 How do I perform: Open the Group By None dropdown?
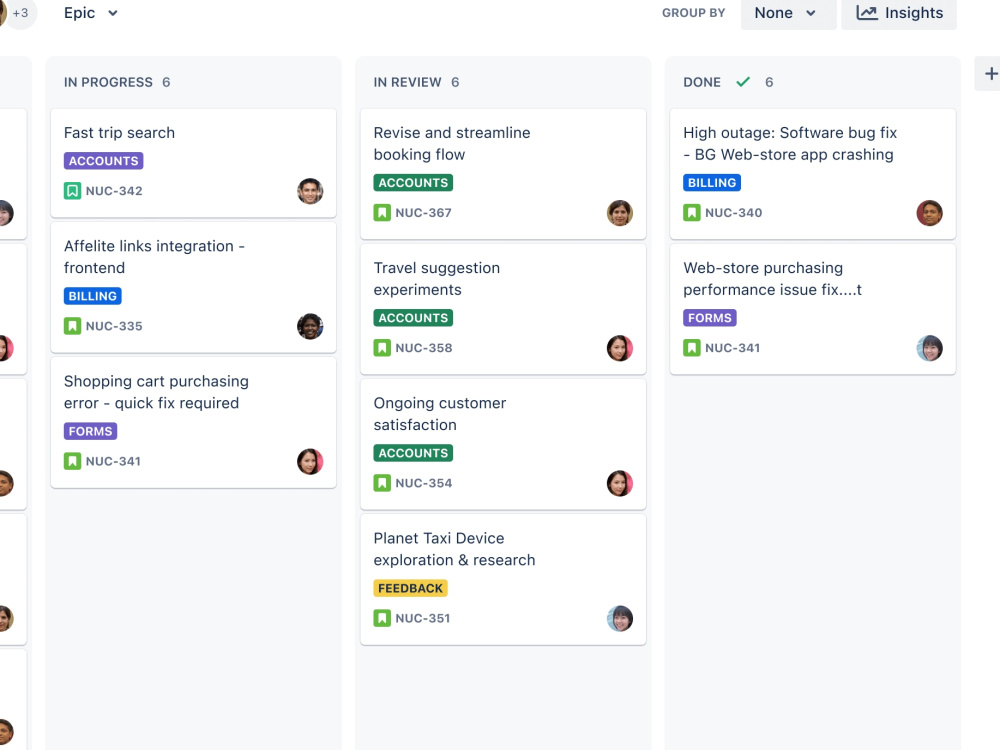pos(788,13)
